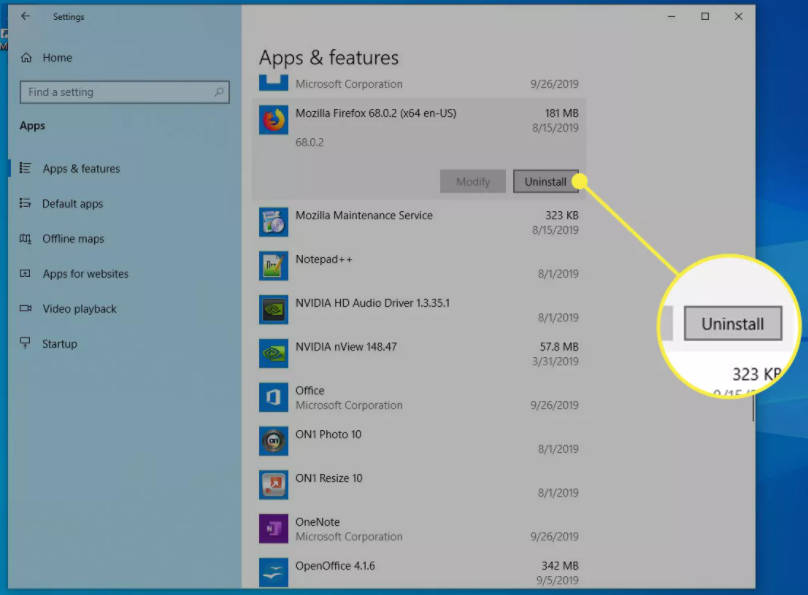Click the Mozilla Firefox app icon

point(273,121)
